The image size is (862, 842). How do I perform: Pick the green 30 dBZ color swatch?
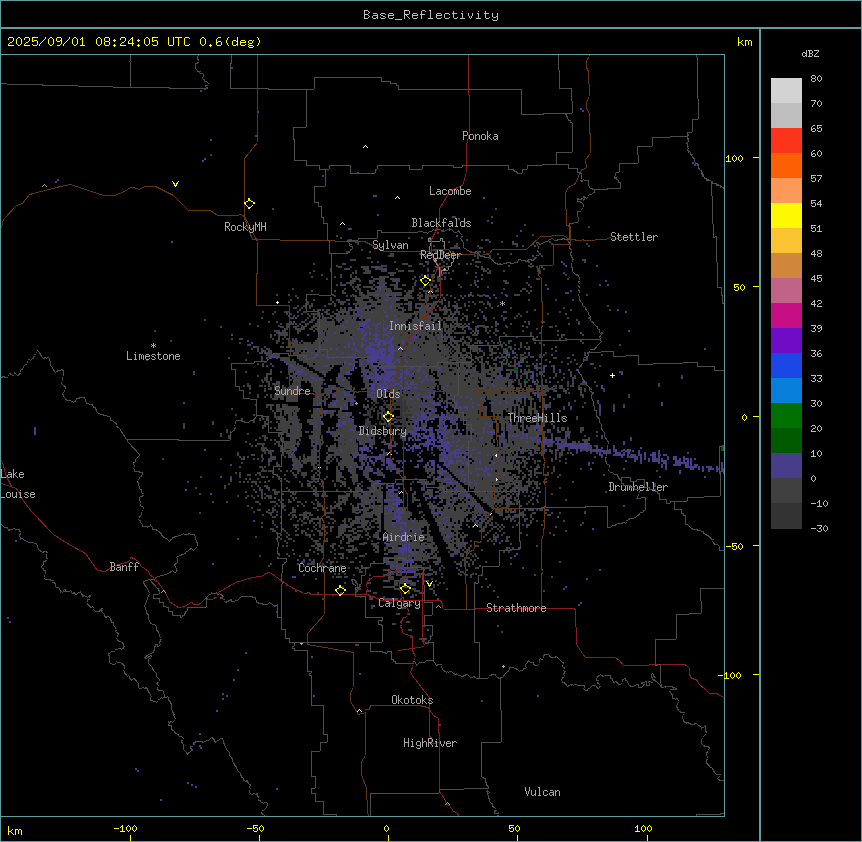pos(786,416)
